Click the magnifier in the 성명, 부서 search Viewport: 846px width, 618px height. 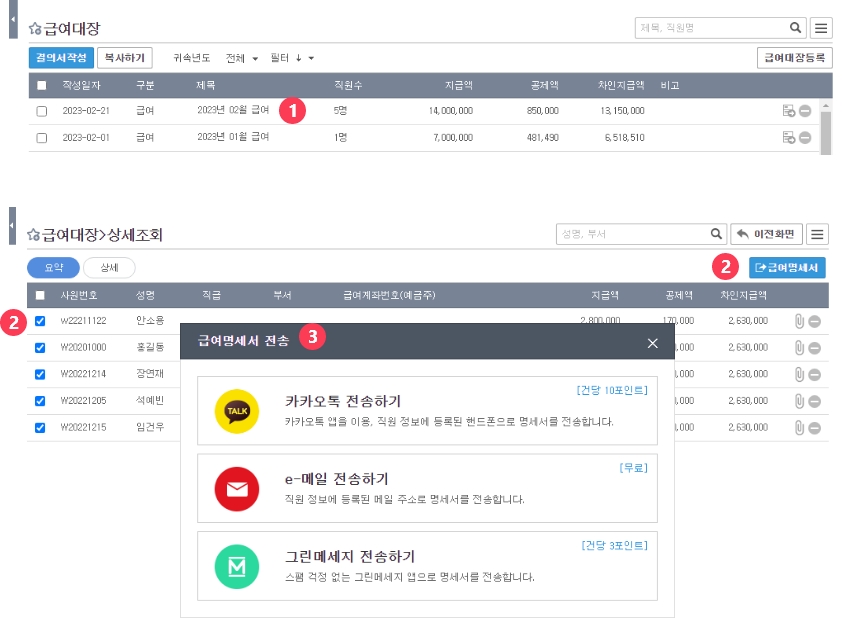click(x=716, y=234)
